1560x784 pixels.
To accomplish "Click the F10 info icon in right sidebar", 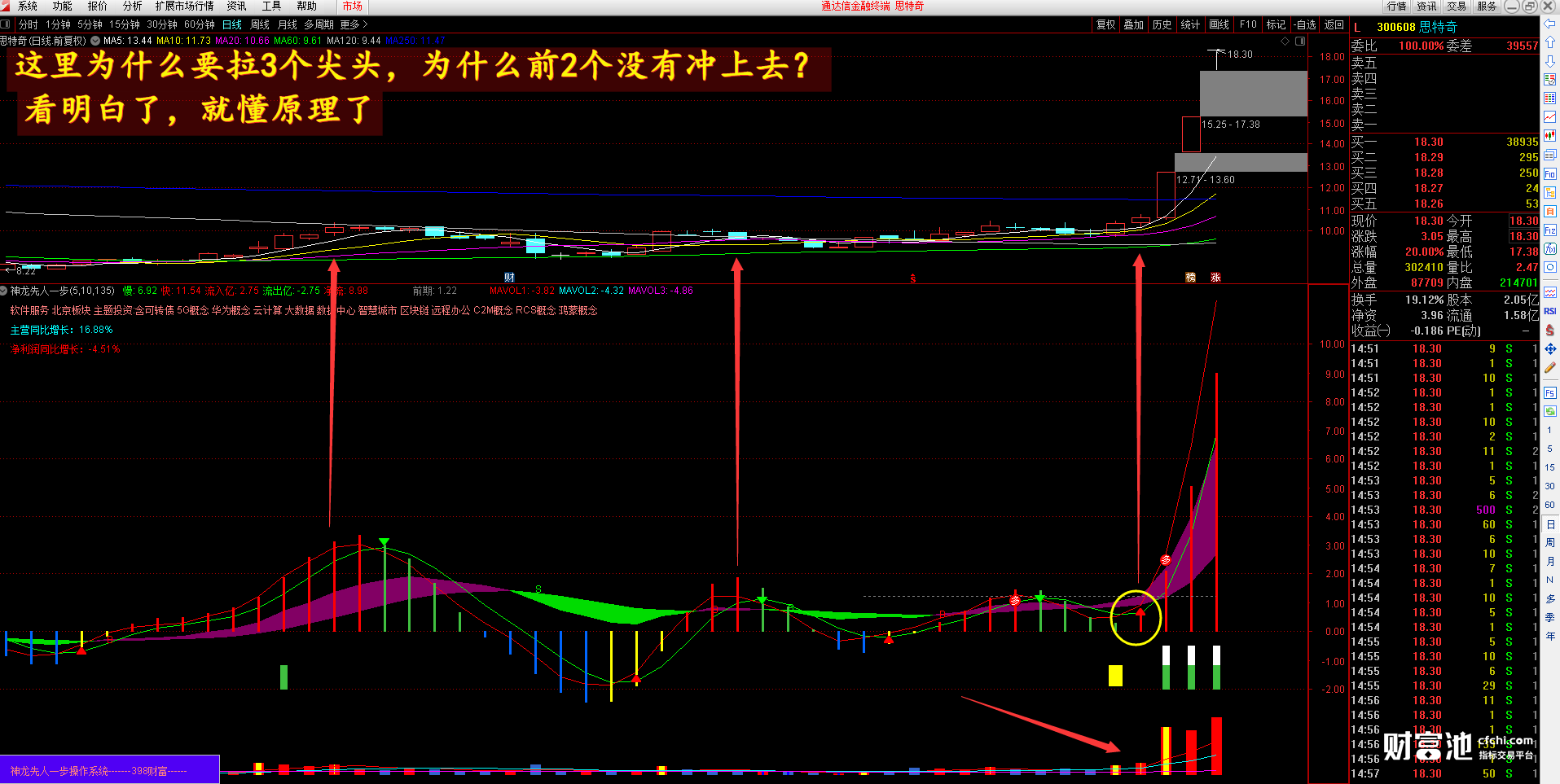I will (x=1549, y=174).
